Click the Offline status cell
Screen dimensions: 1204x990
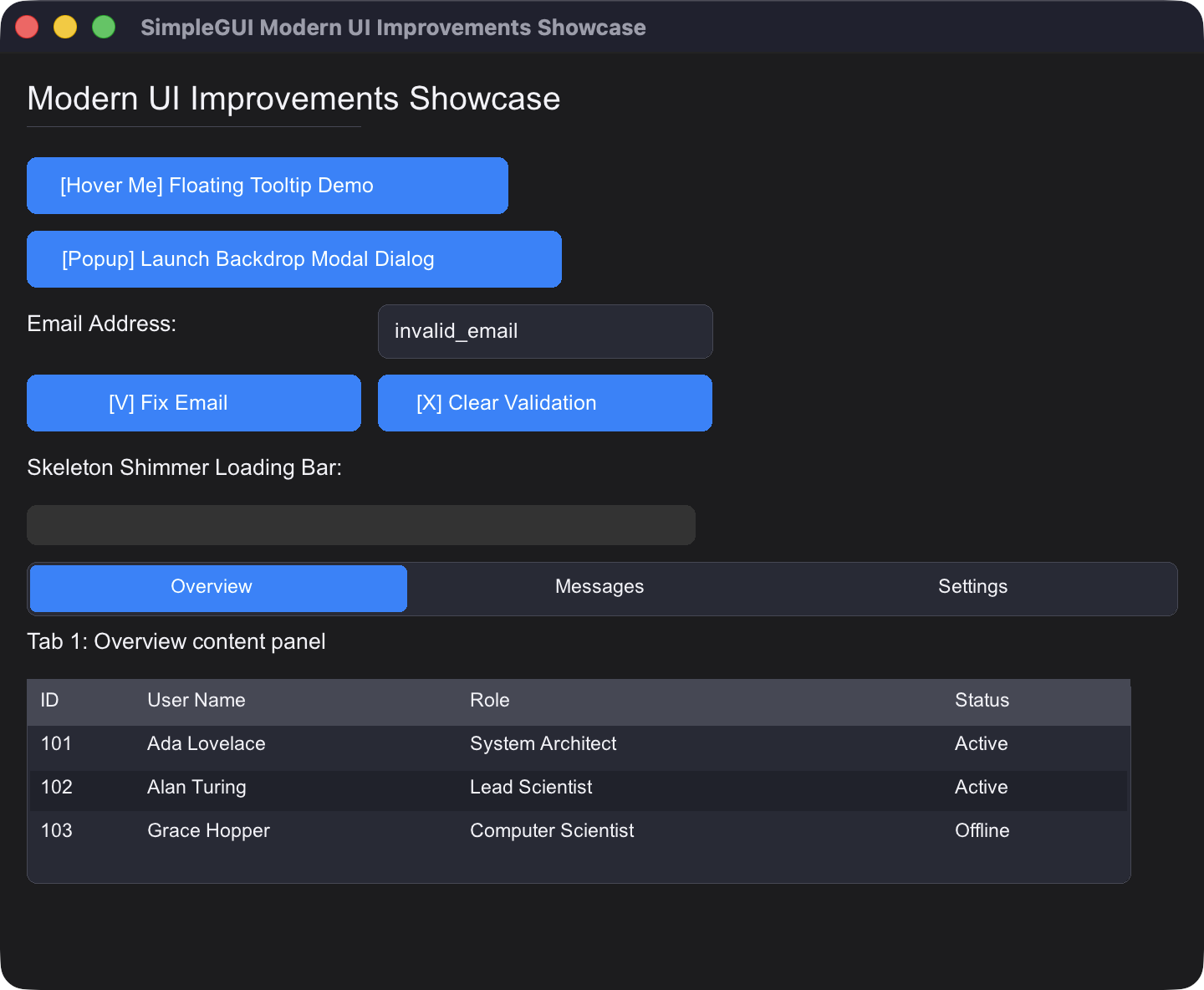coord(982,831)
